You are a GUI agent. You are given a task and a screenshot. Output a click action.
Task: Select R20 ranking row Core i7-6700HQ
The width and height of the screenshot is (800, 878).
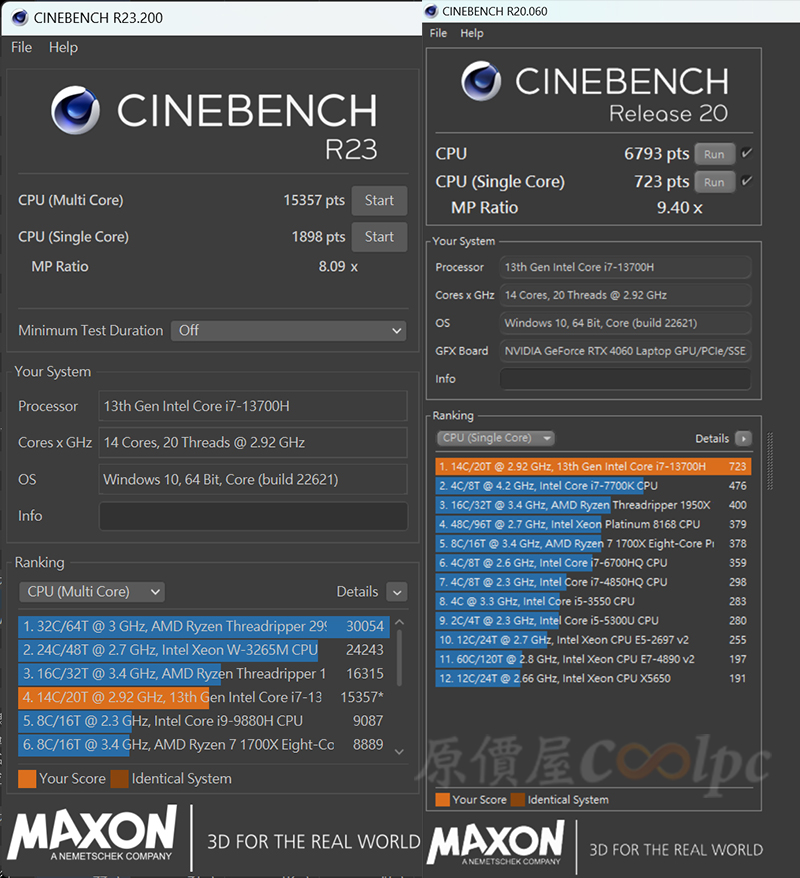tap(593, 563)
